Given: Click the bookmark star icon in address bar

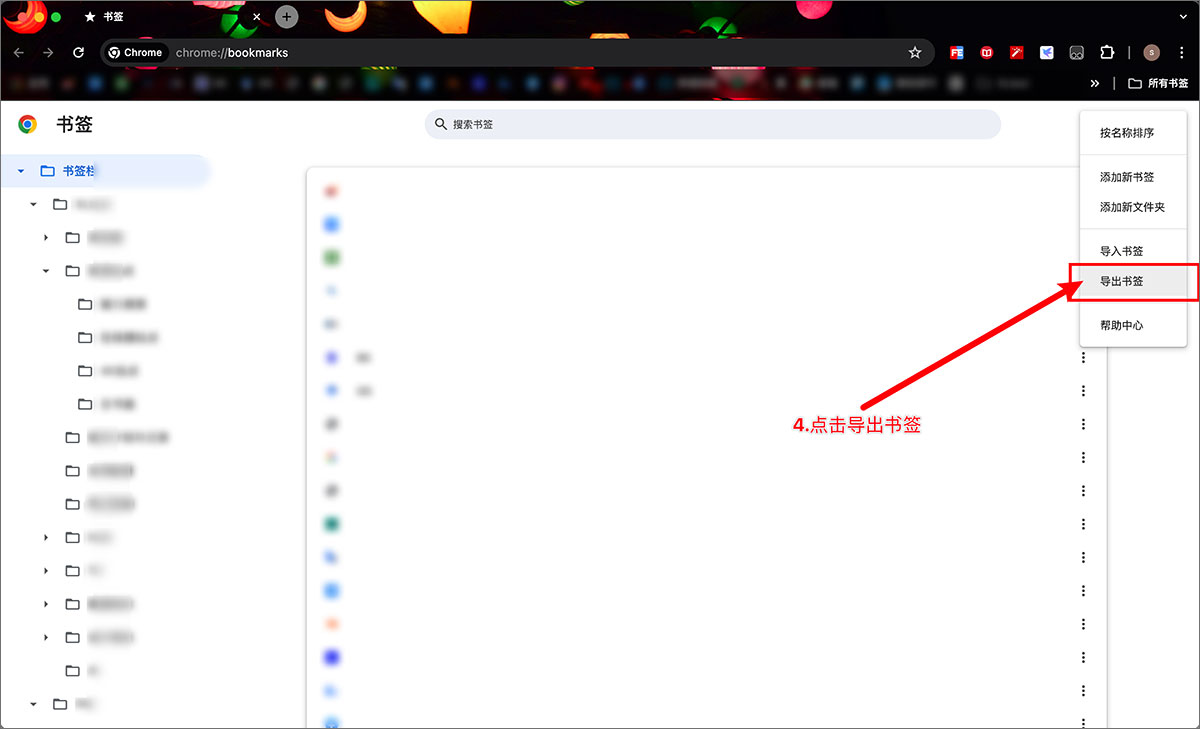Looking at the screenshot, I should point(914,53).
